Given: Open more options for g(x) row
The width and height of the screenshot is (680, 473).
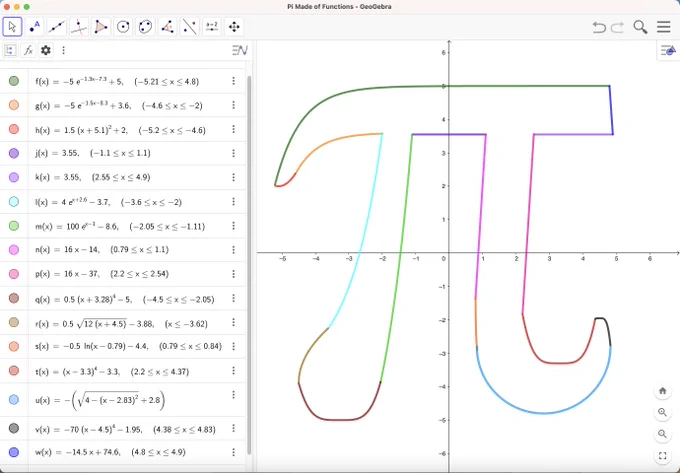Looking at the screenshot, I should 233,105.
